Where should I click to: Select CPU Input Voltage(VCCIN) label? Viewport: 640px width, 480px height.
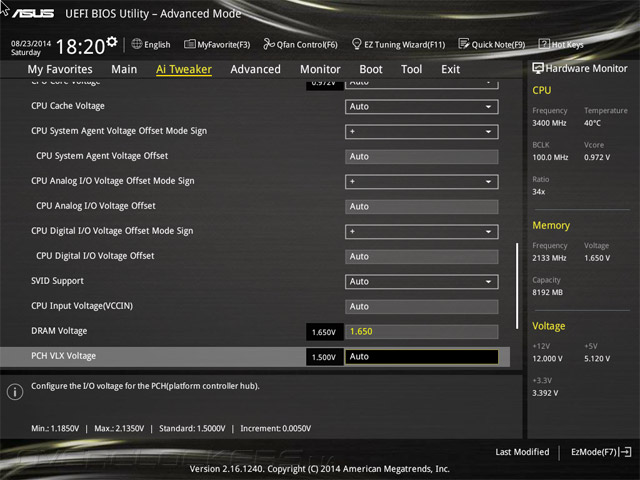(x=82, y=306)
